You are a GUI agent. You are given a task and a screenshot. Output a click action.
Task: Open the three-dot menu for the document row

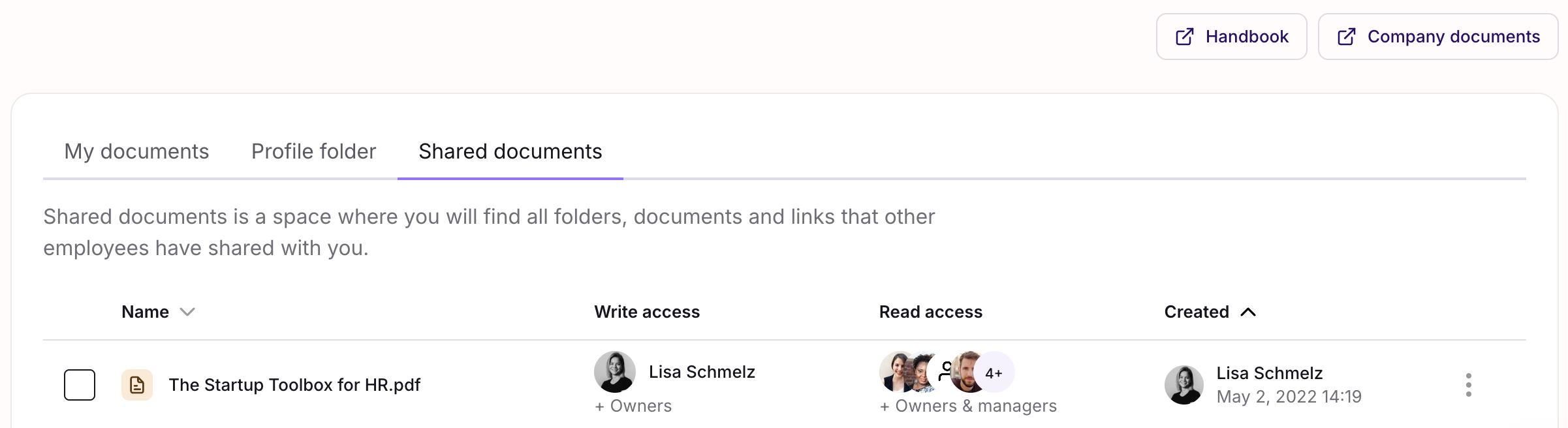(x=1468, y=385)
